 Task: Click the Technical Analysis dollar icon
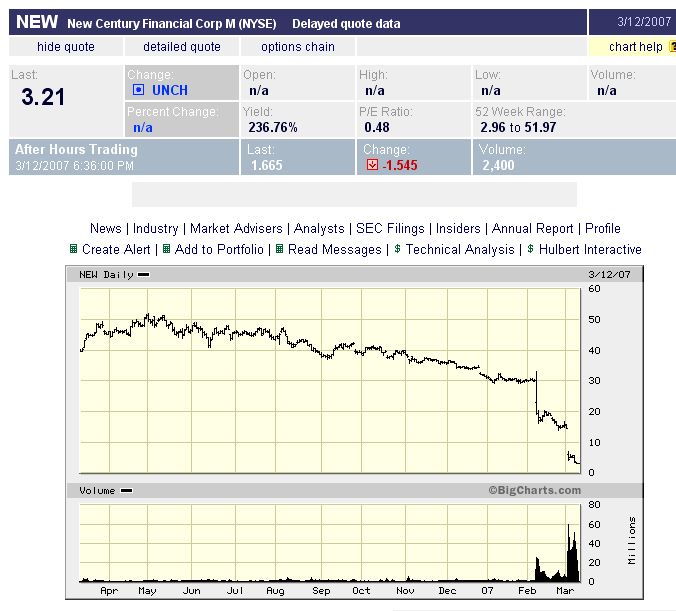tap(397, 249)
